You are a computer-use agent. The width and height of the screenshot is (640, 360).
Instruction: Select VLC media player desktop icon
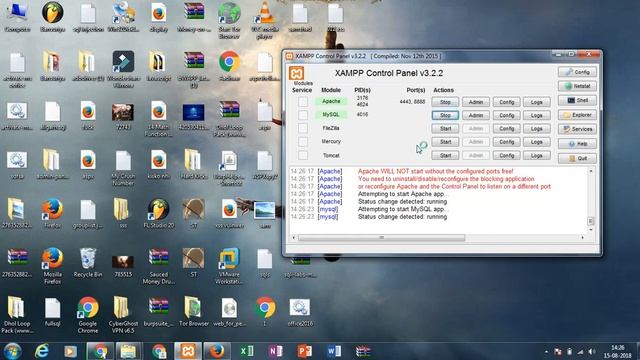[x=264, y=20]
